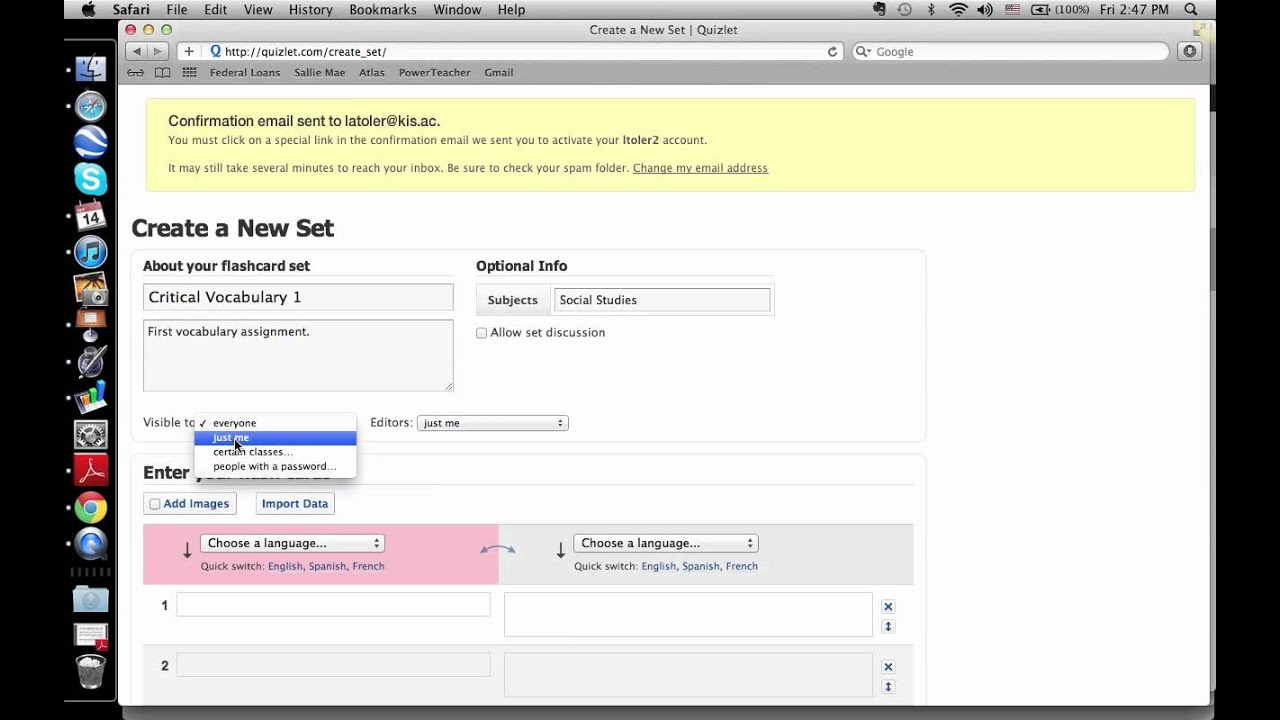Open the Window menu
This screenshot has height=720, width=1280.
457,9
